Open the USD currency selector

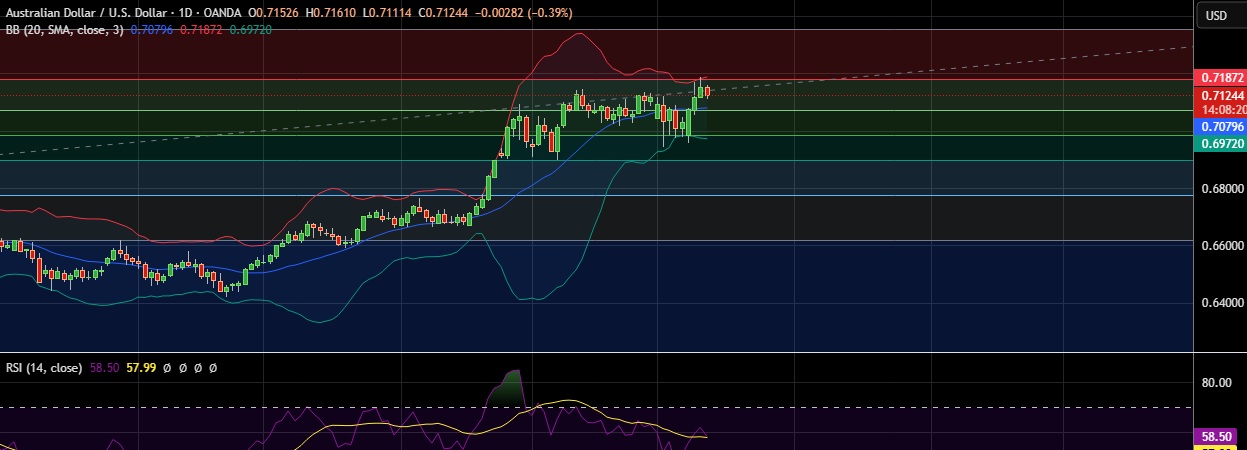1216,15
